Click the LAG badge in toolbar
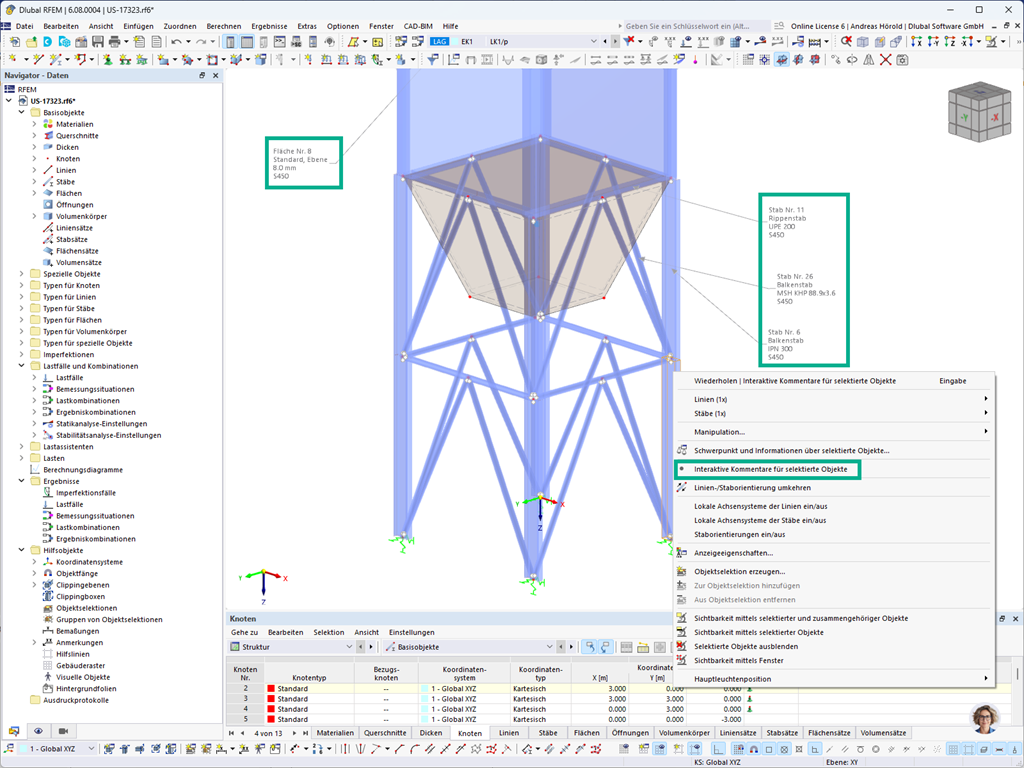The image size is (1024, 768). pyautogui.click(x=439, y=41)
